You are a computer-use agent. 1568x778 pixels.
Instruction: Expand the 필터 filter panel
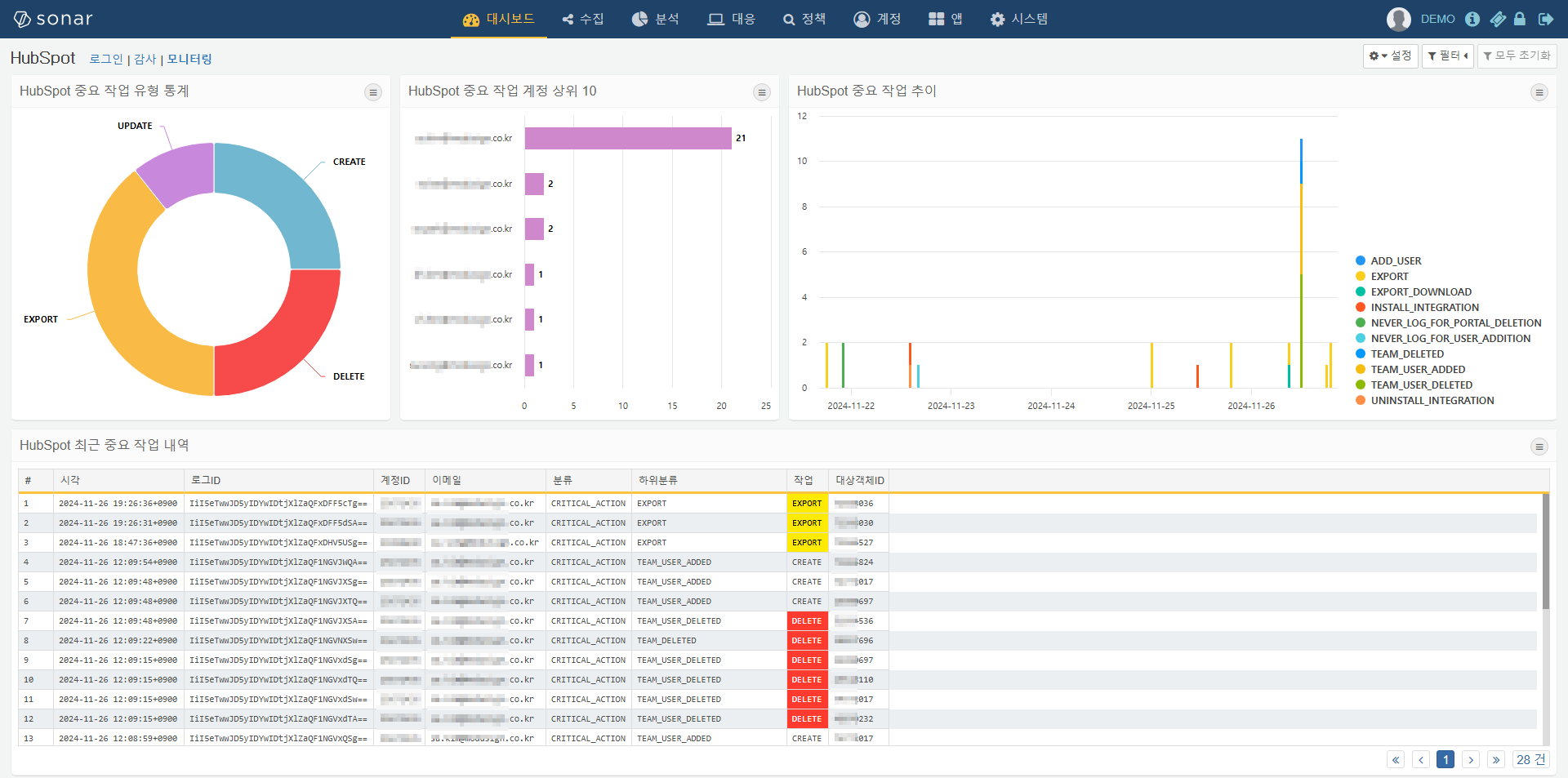click(1447, 56)
